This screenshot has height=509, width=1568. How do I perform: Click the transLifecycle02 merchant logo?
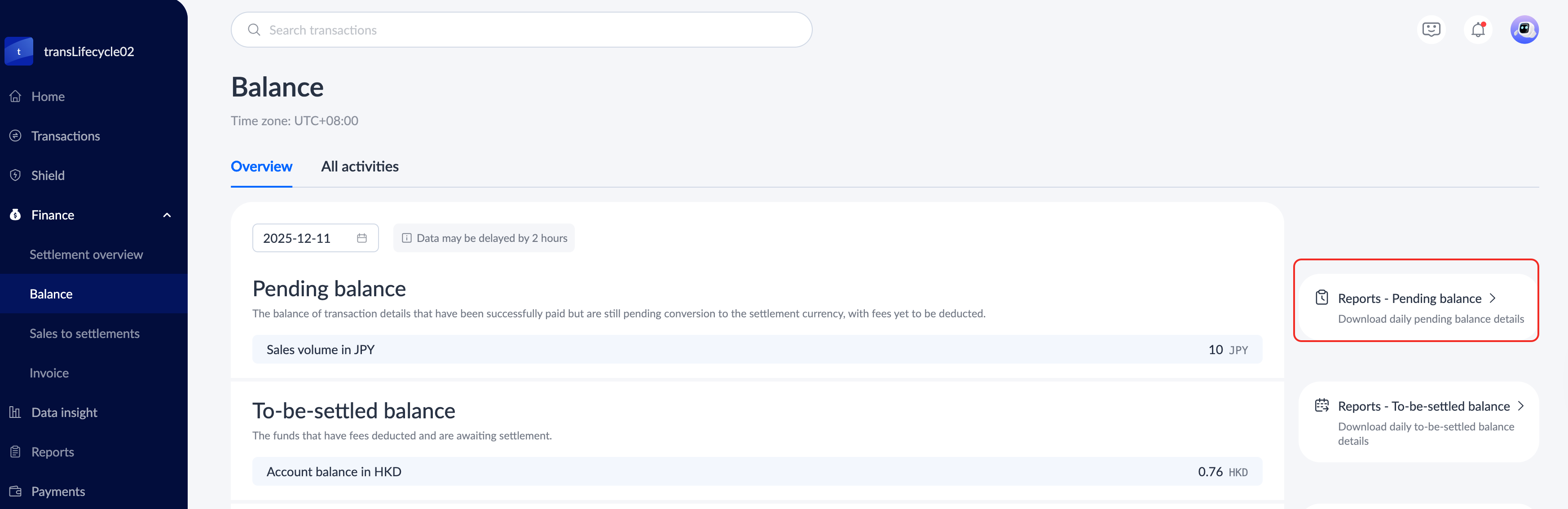tap(19, 52)
